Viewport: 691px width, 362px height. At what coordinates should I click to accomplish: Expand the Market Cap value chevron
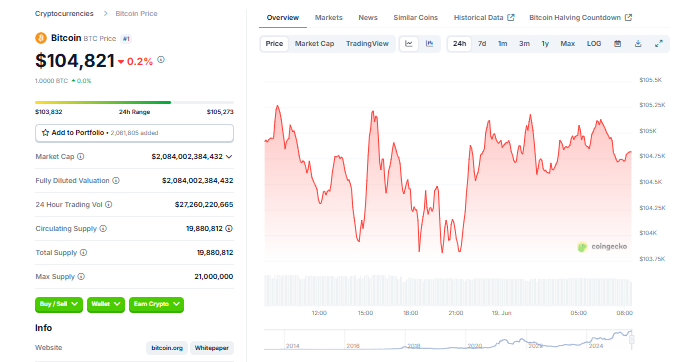229,157
